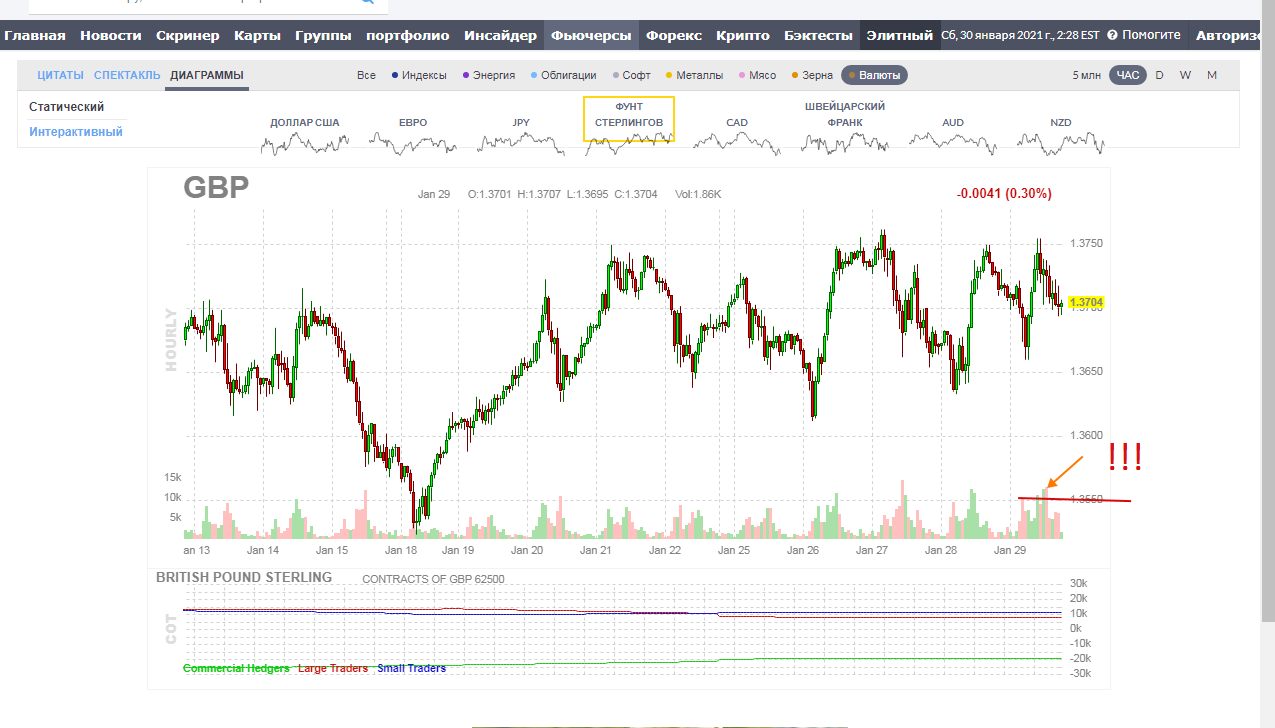Click the Large Traders legend label

(x=333, y=668)
